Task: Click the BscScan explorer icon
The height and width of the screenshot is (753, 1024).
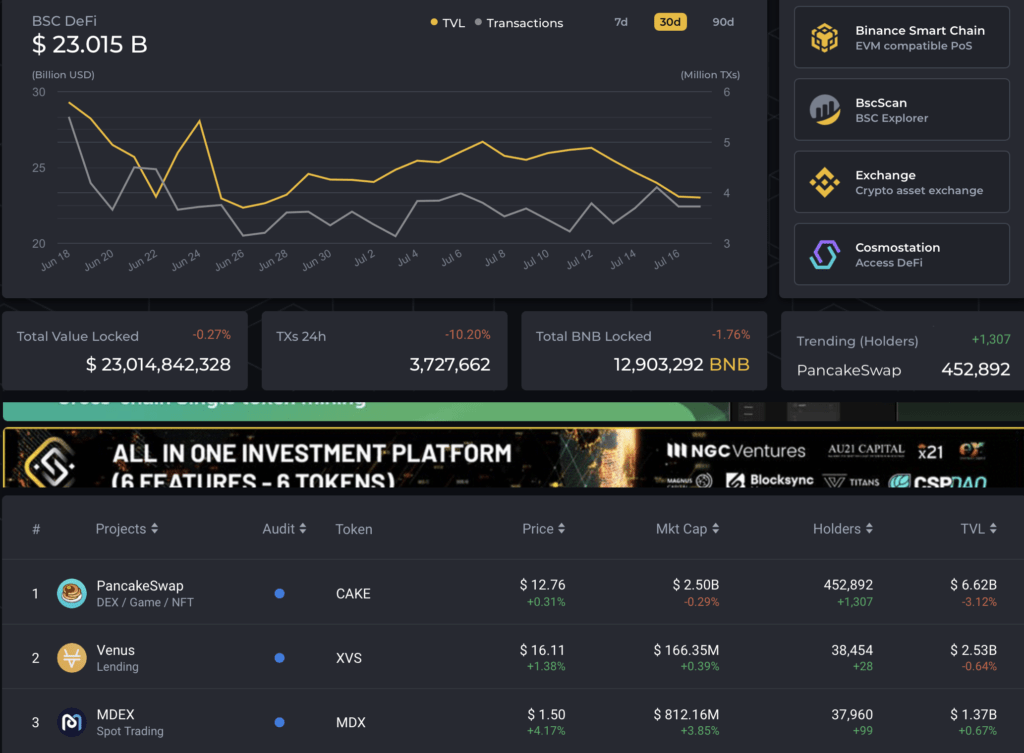Action: (x=825, y=110)
